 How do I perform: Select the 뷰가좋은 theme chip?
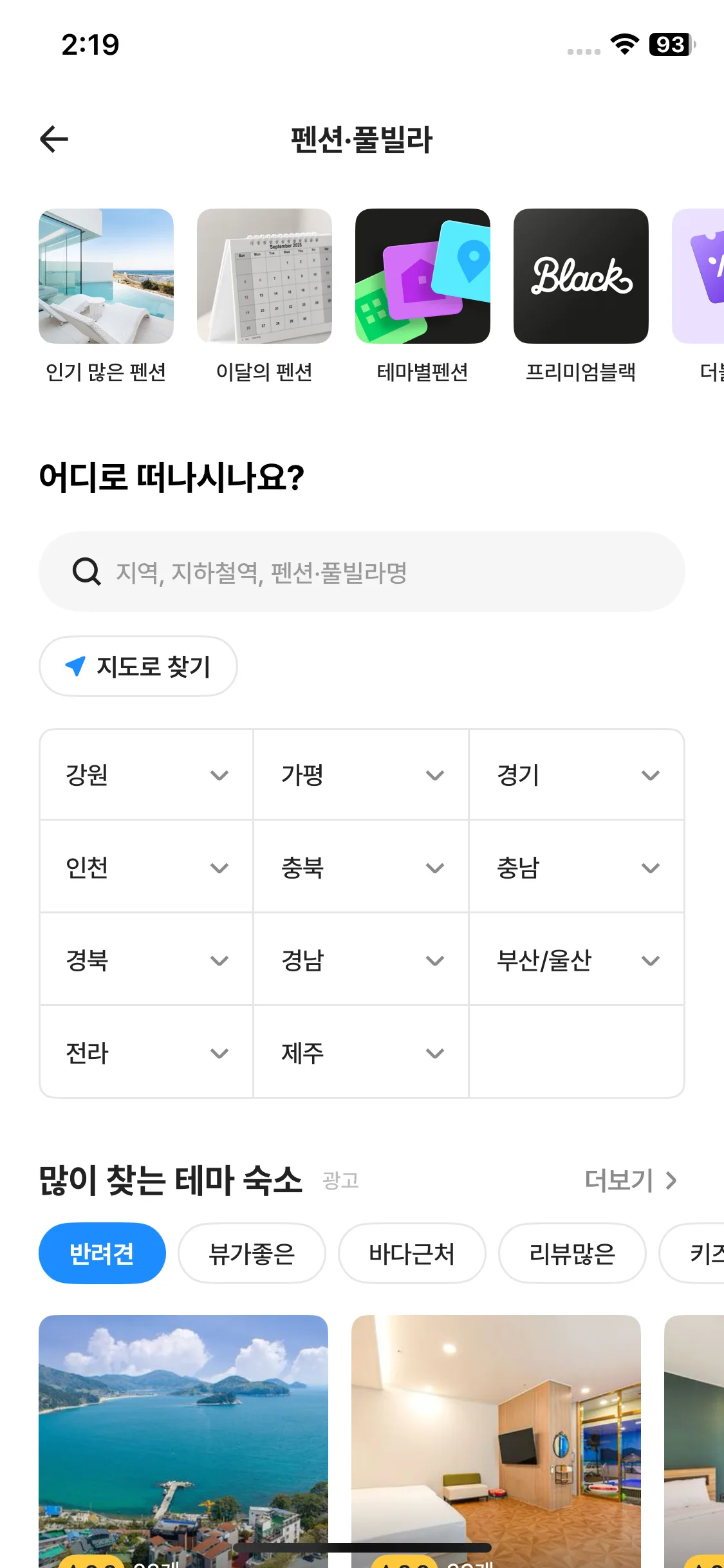click(x=252, y=1253)
